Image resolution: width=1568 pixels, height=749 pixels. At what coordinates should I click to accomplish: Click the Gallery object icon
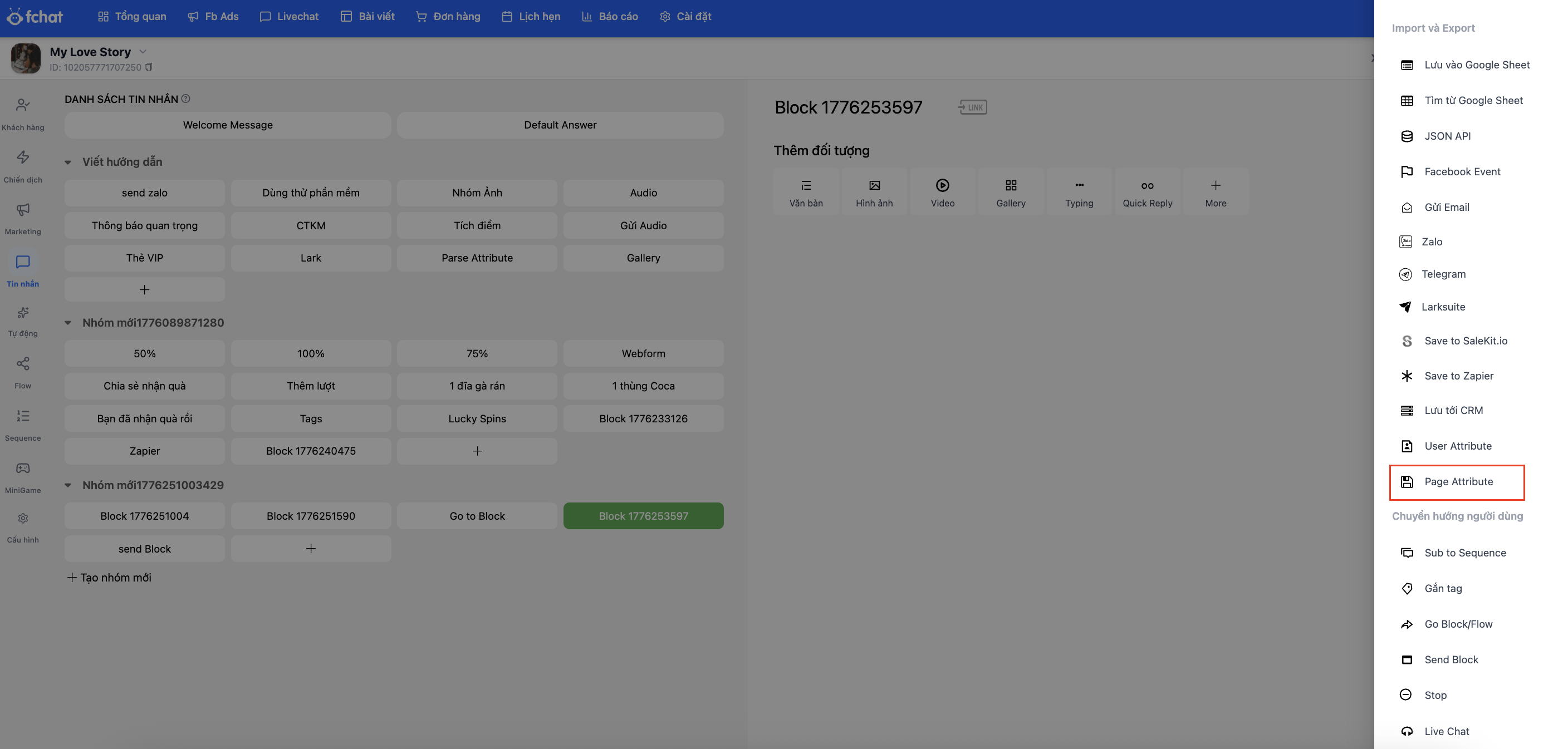1011,185
